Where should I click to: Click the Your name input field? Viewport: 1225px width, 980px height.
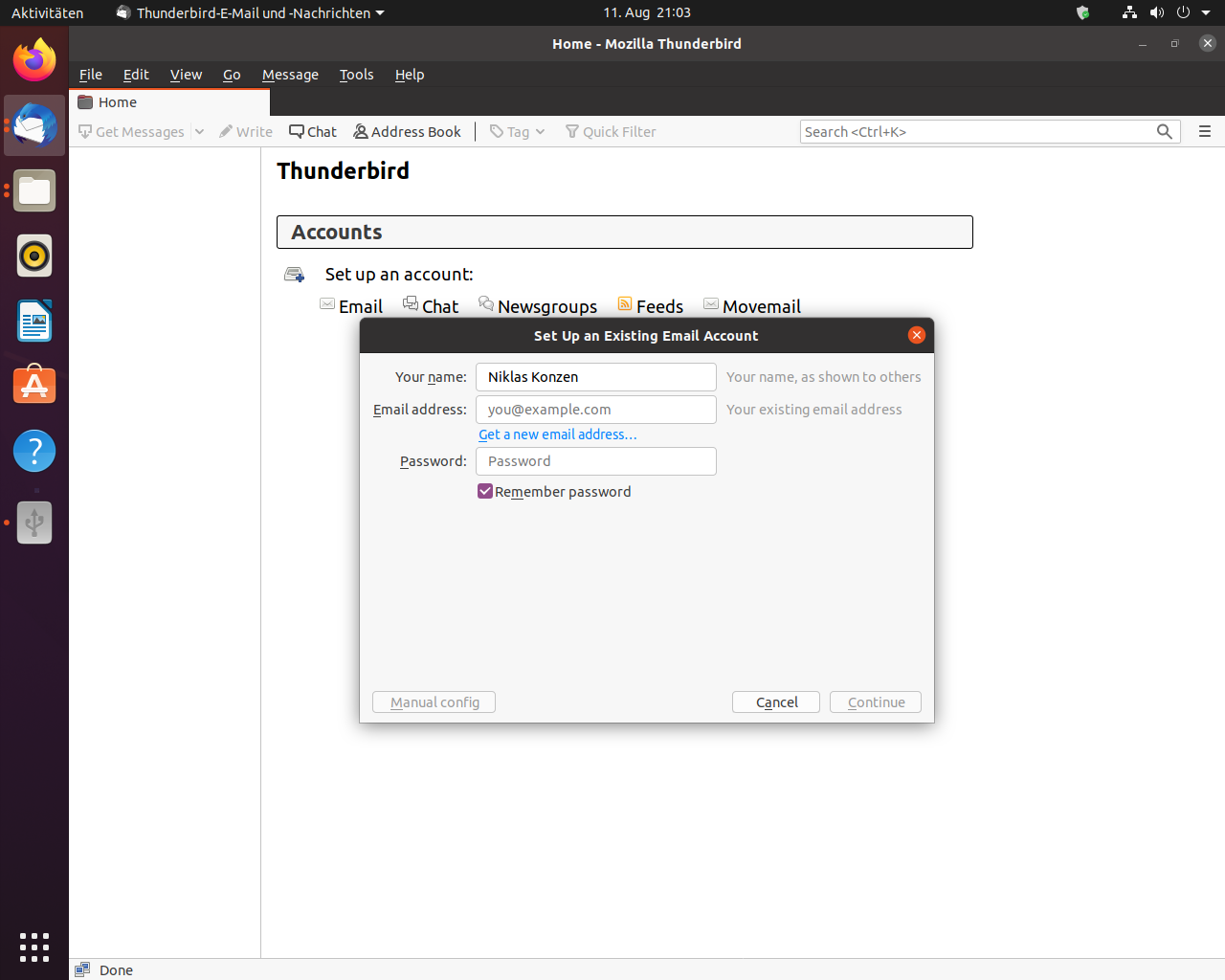tap(596, 377)
